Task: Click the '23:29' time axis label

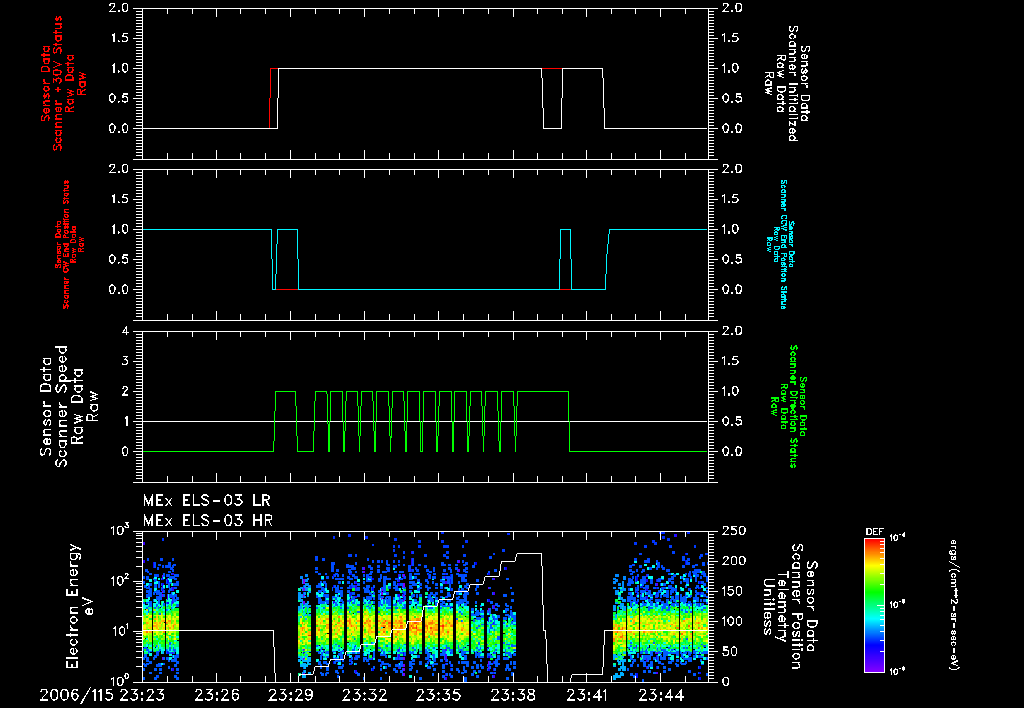Action: pos(292,695)
